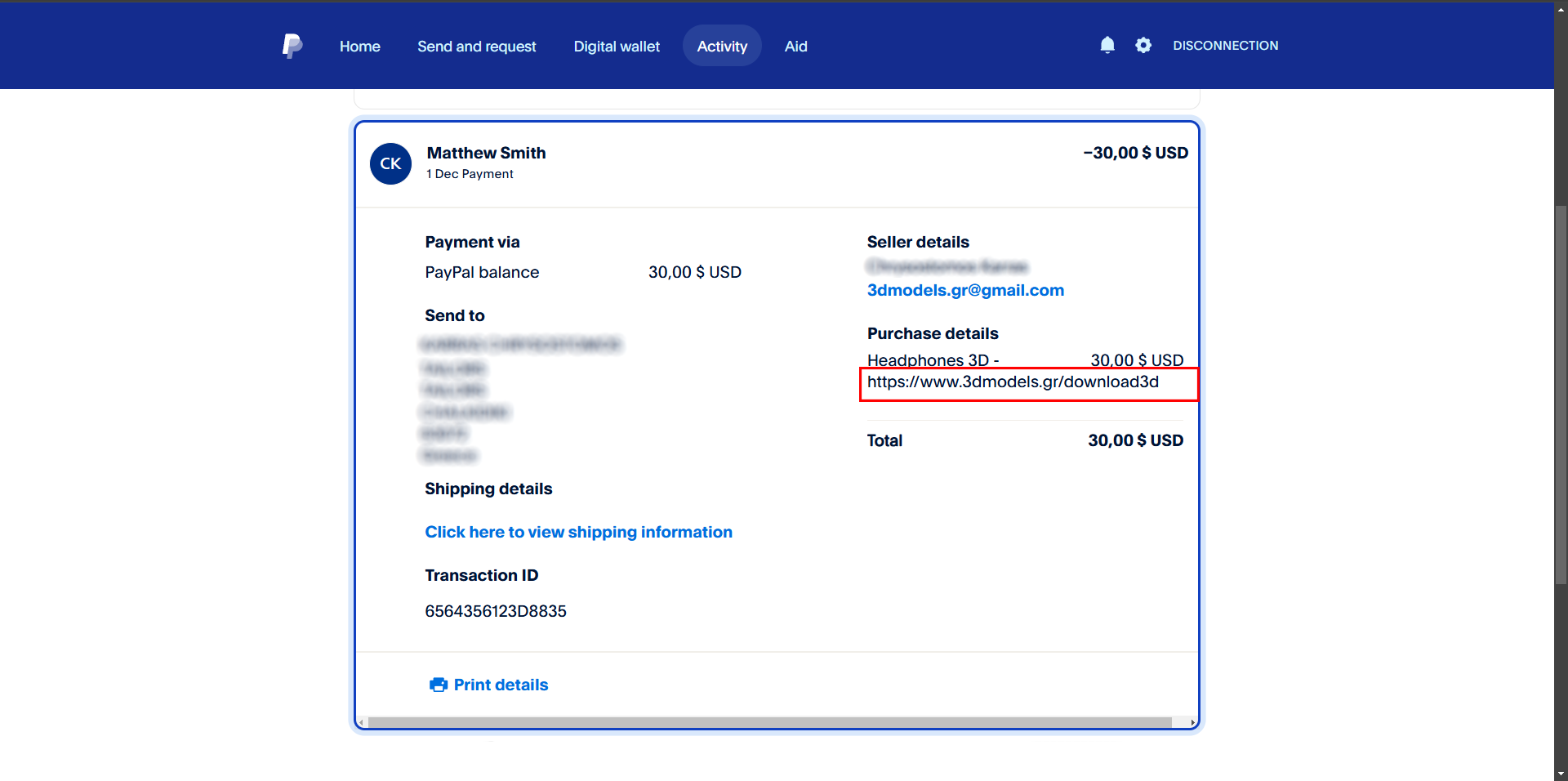Viewport: 1568px width, 781px height.
Task: Click the printer icon
Action: point(439,685)
